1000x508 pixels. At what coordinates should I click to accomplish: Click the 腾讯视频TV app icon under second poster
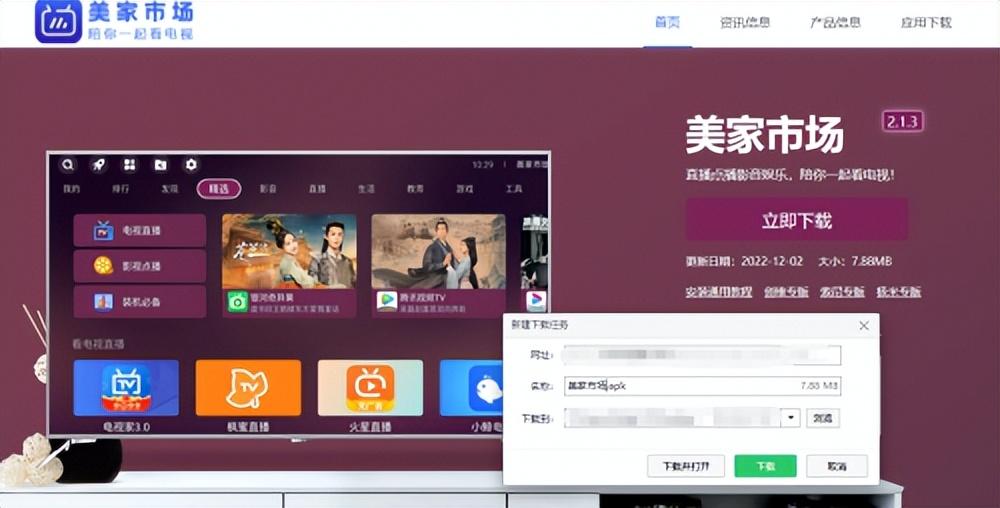[387, 301]
